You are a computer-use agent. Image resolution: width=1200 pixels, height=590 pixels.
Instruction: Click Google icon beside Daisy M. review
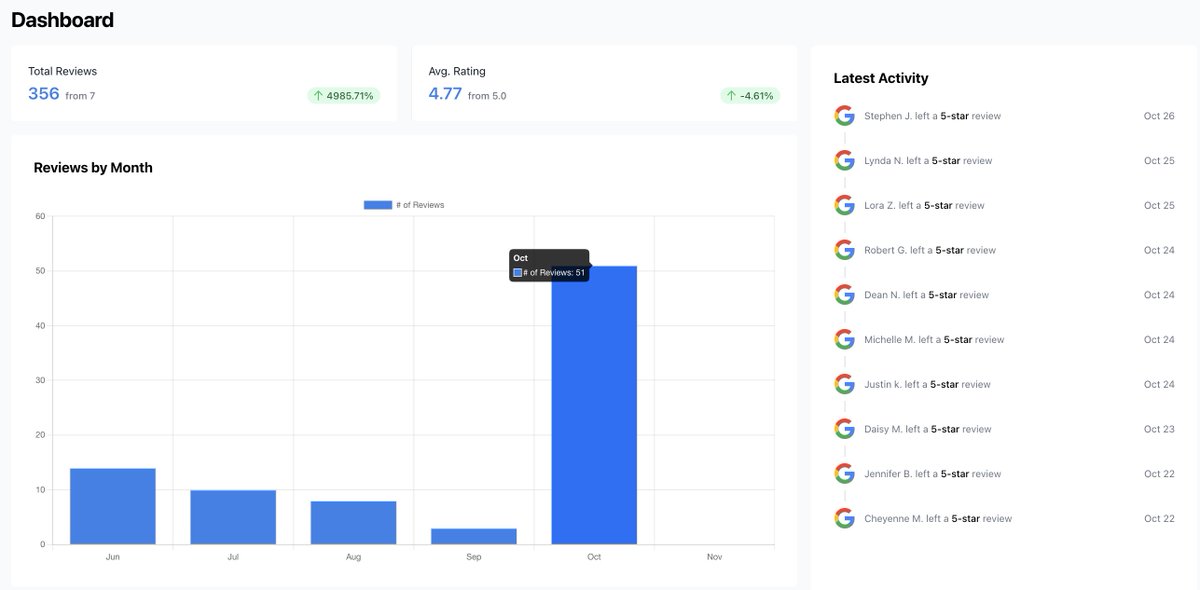(x=844, y=428)
